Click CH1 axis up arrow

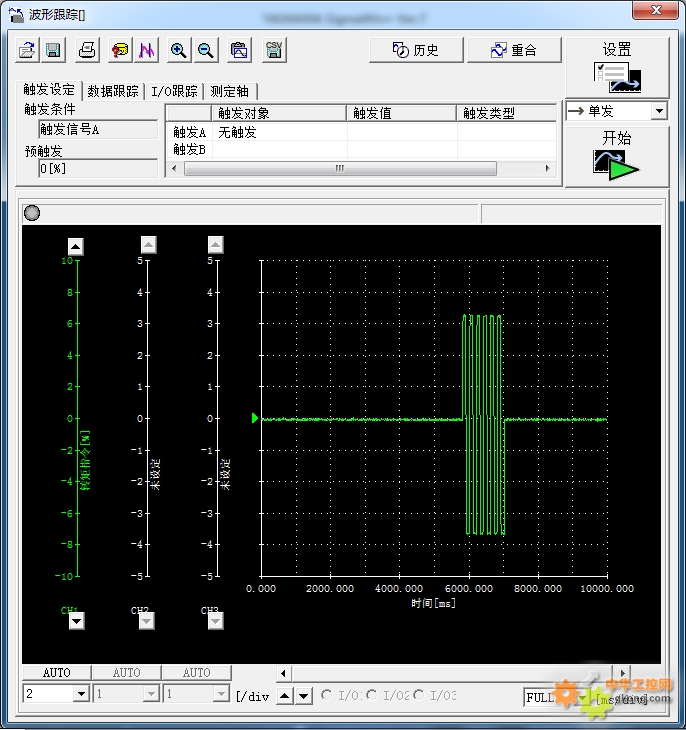pos(76,246)
